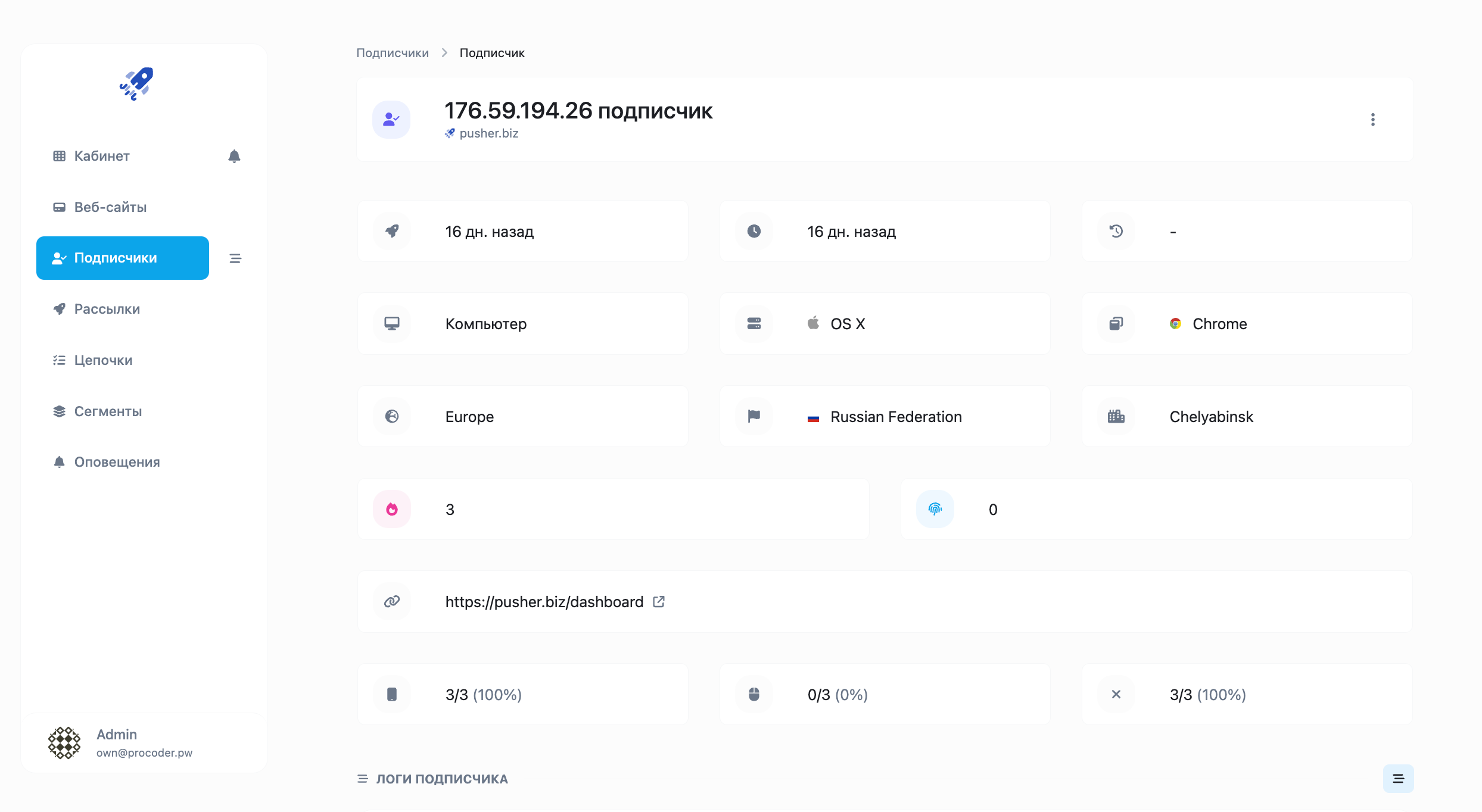Click the Chrome browser icon
Screen dimensions: 1482x812
tap(1175, 324)
